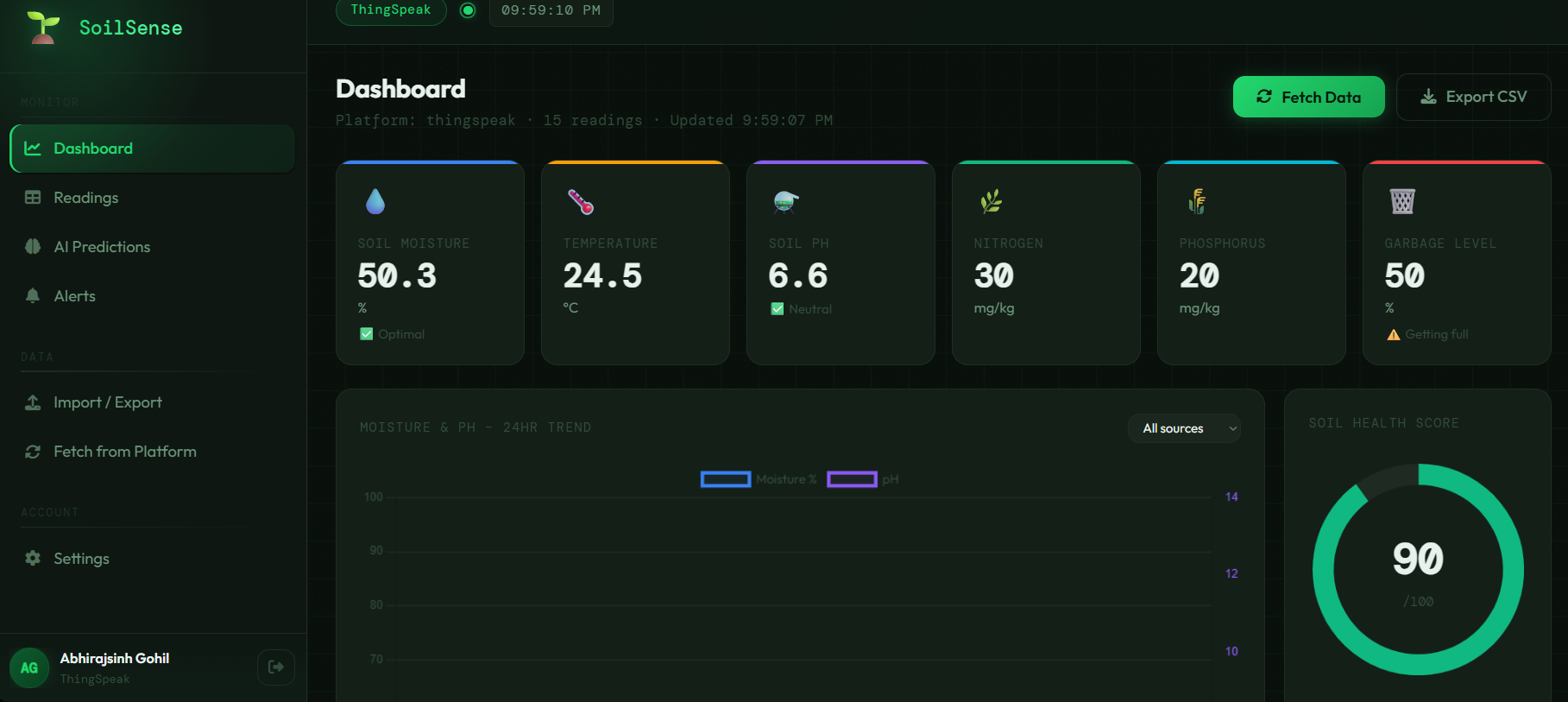
Task: Click the Dashboard page heading
Action: (x=400, y=88)
